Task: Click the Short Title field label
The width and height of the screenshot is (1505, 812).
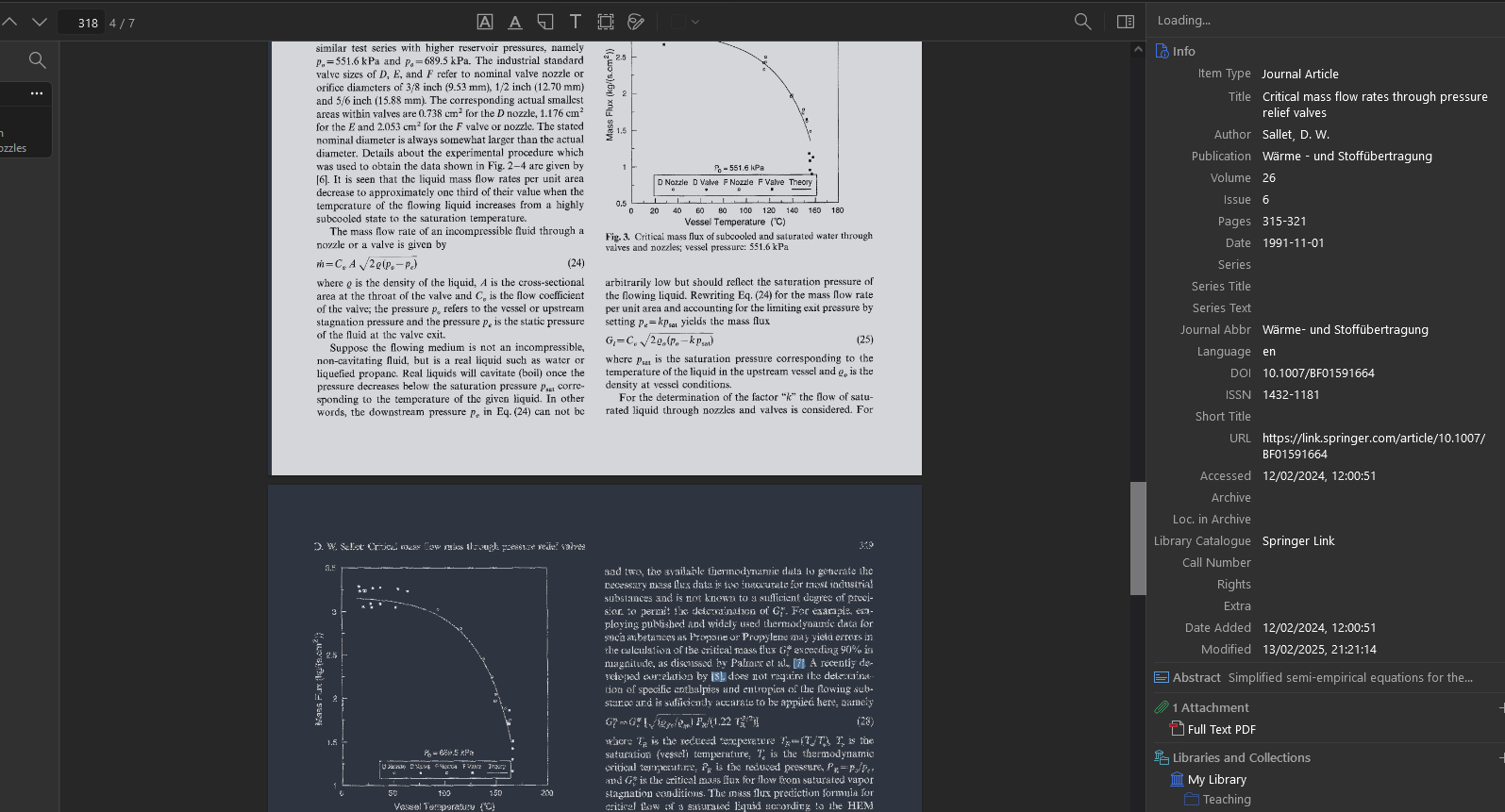Action: (1223, 417)
